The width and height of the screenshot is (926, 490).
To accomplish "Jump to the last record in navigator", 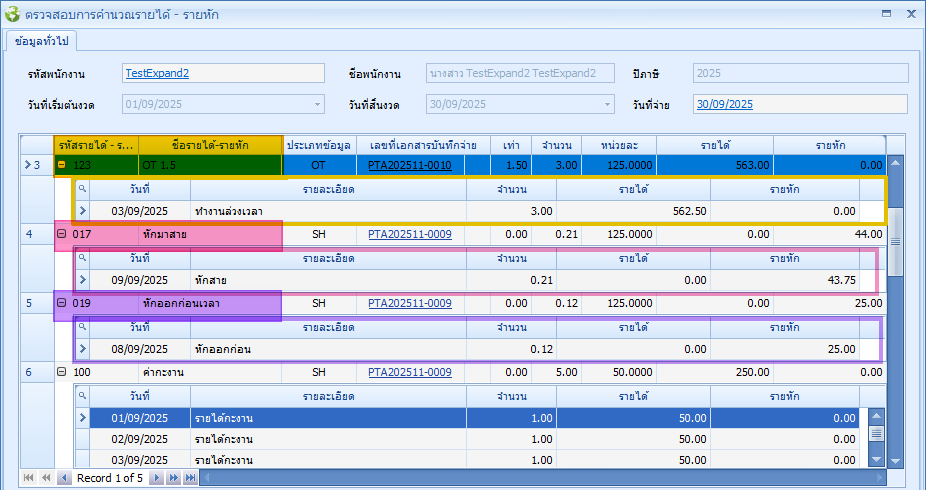I will point(190,479).
